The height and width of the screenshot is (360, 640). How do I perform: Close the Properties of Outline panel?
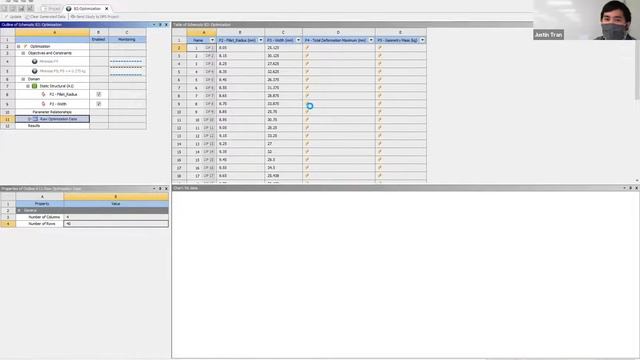[x=166, y=189]
